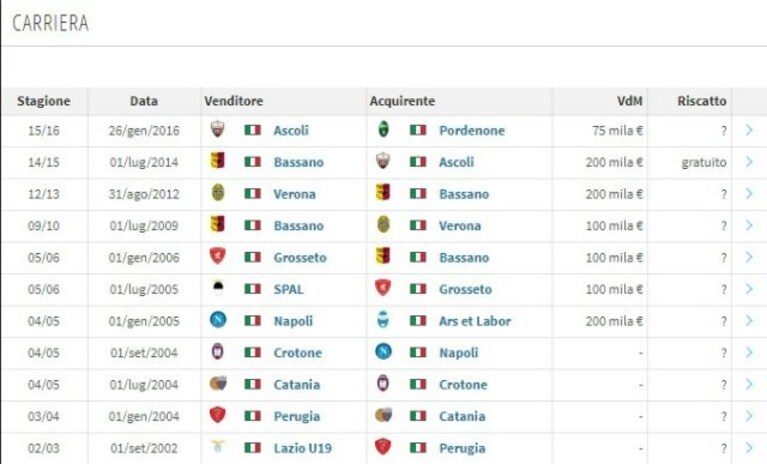Open arrow for 09/10 Verona transfer row
Image resolution: width=767 pixels, height=464 pixels.
749,225
